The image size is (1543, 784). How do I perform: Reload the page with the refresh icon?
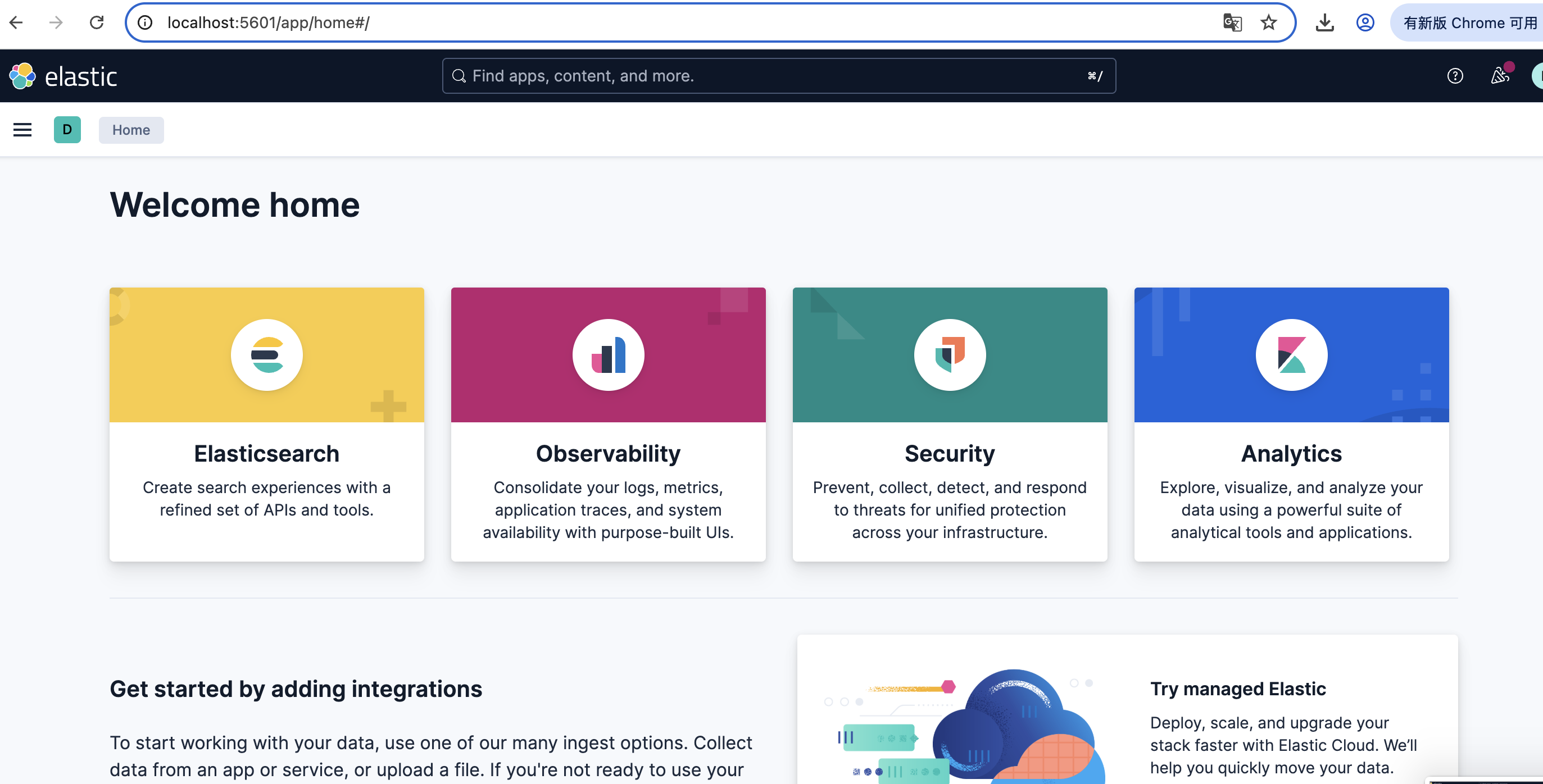(x=97, y=22)
